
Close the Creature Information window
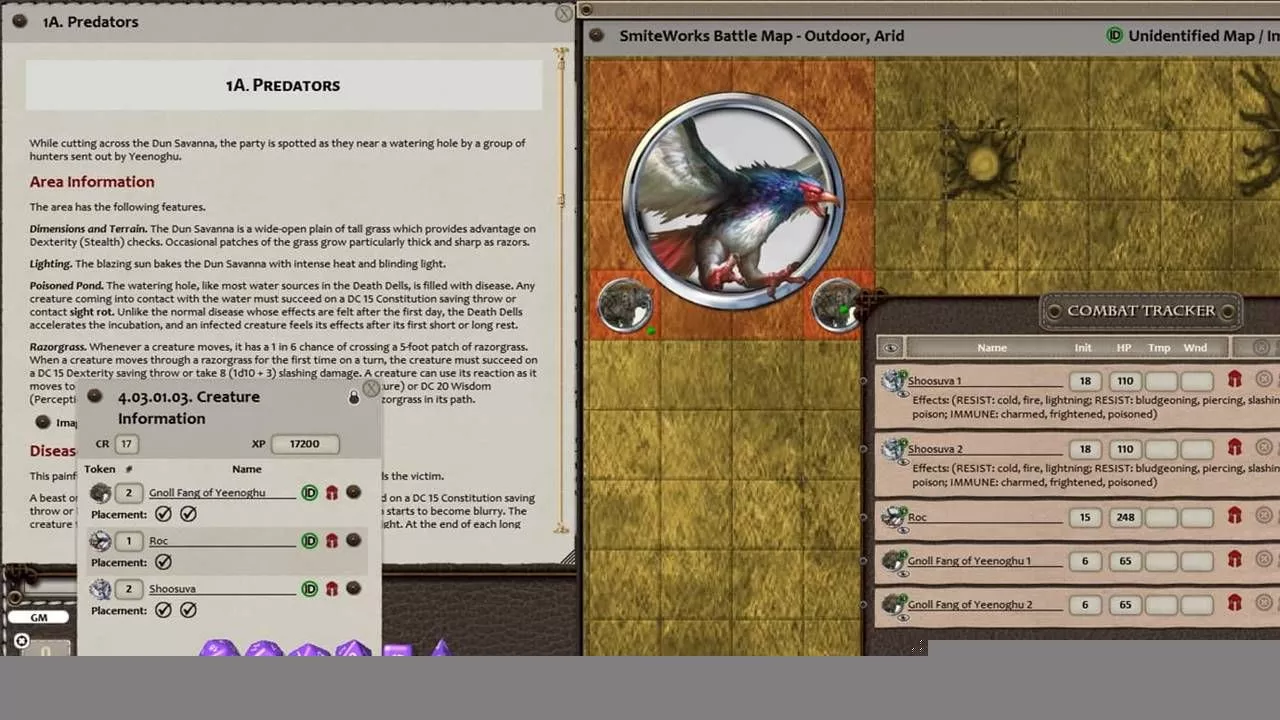coord(370,387)
